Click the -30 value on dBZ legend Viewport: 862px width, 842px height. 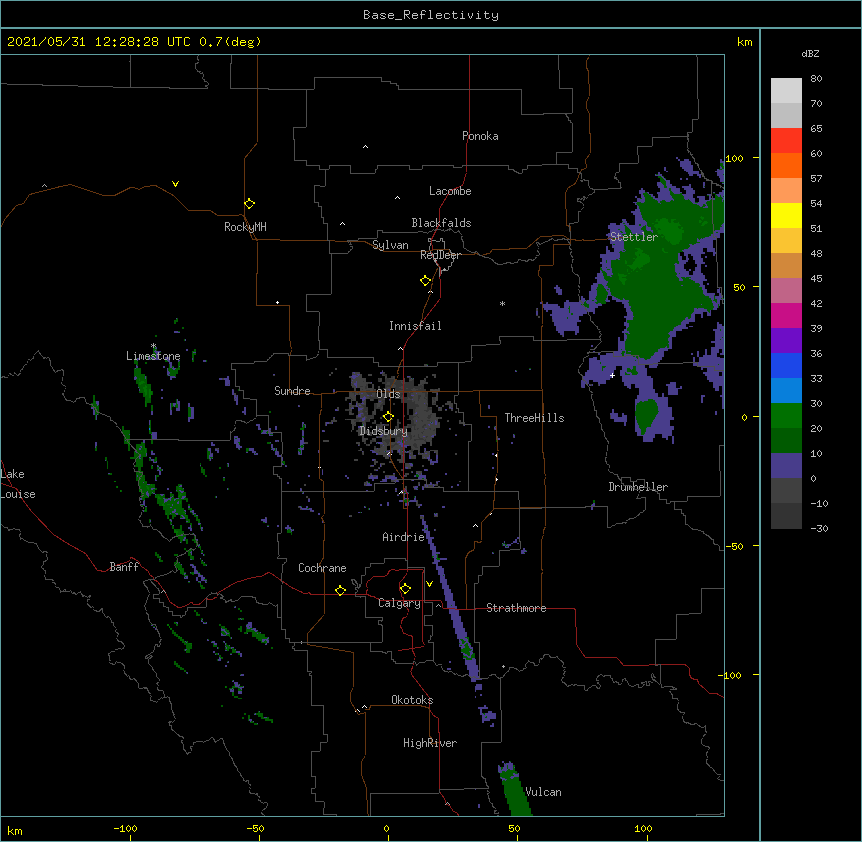(819, 529)
